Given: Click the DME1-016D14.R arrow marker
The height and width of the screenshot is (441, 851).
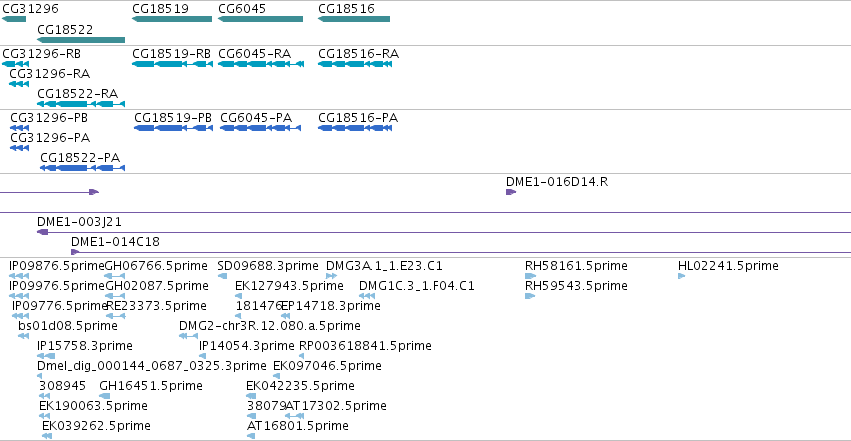Looking at the screenshot, I should [x=511, y=192].
